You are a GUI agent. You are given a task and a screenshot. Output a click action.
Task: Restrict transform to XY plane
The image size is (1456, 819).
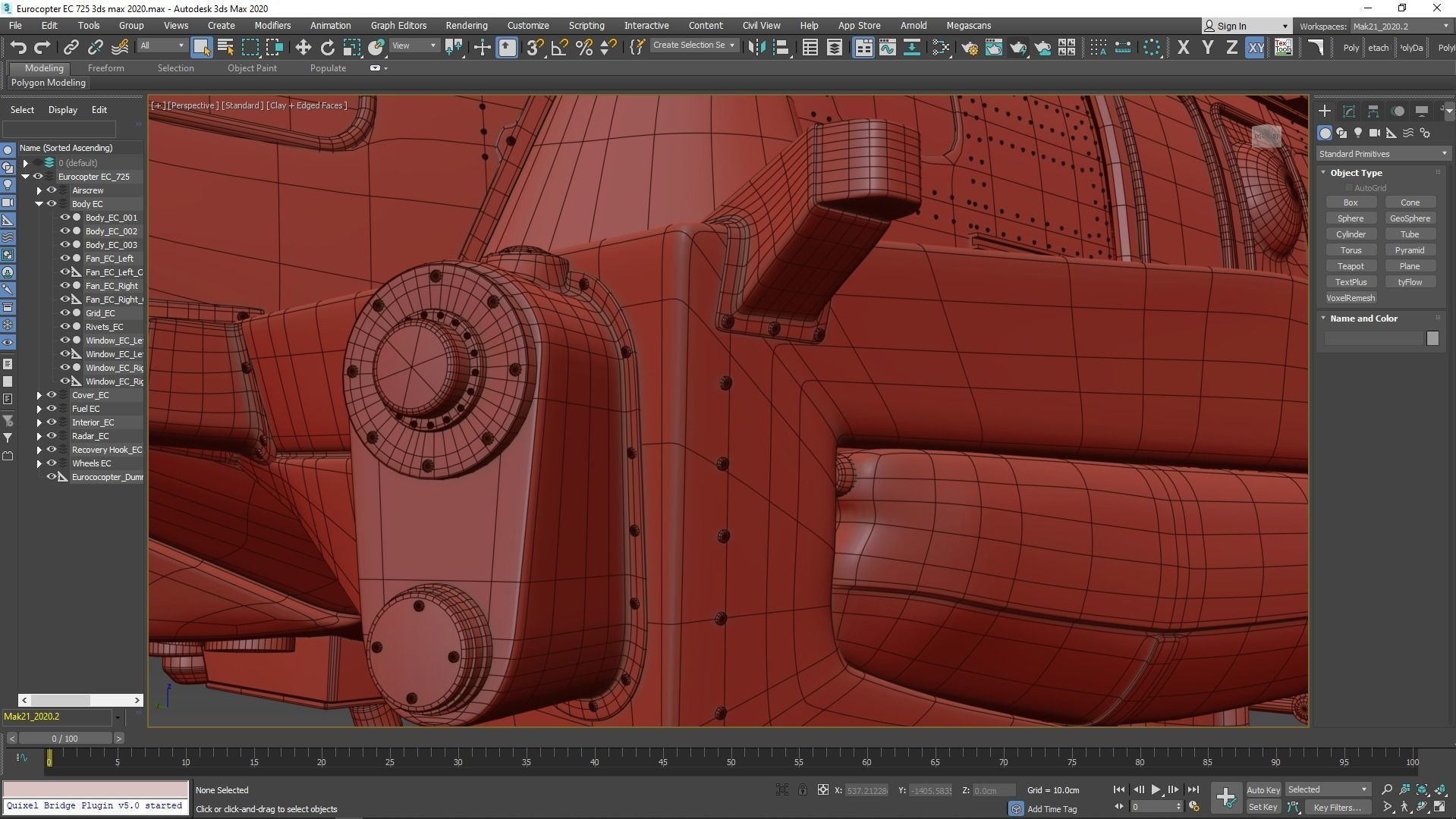[1256, 48]
